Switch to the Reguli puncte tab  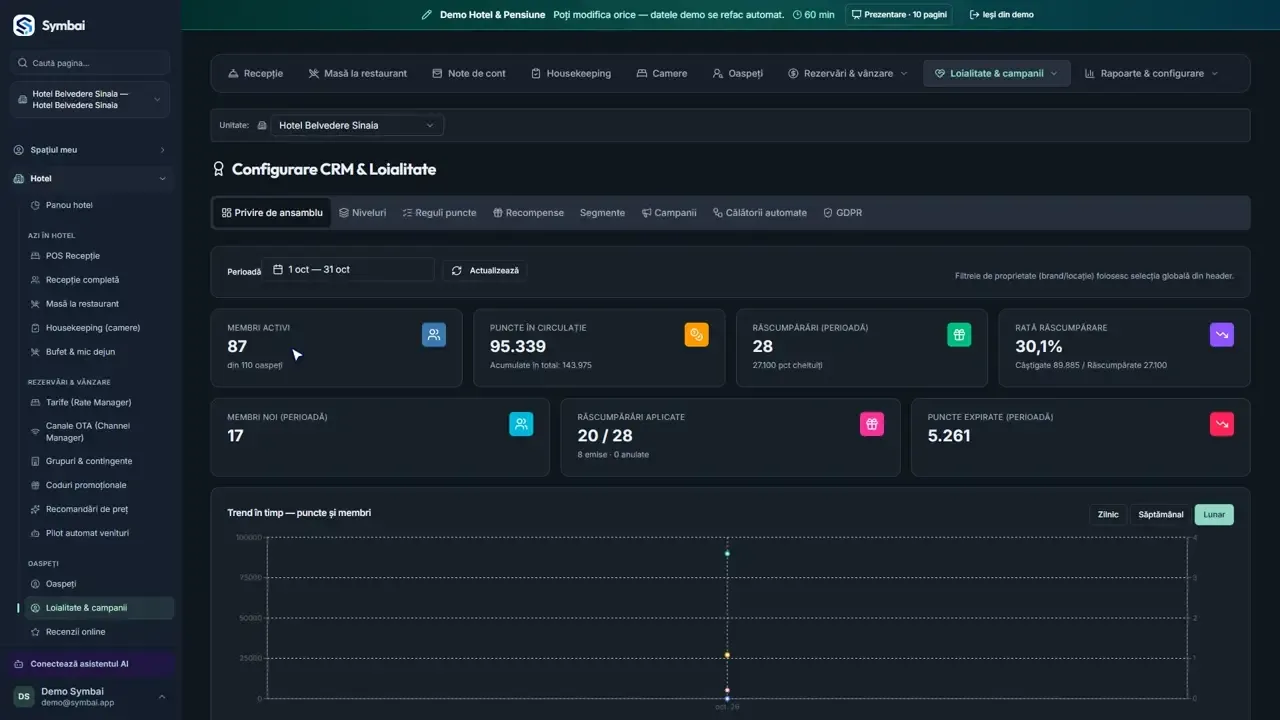[439, 213]
